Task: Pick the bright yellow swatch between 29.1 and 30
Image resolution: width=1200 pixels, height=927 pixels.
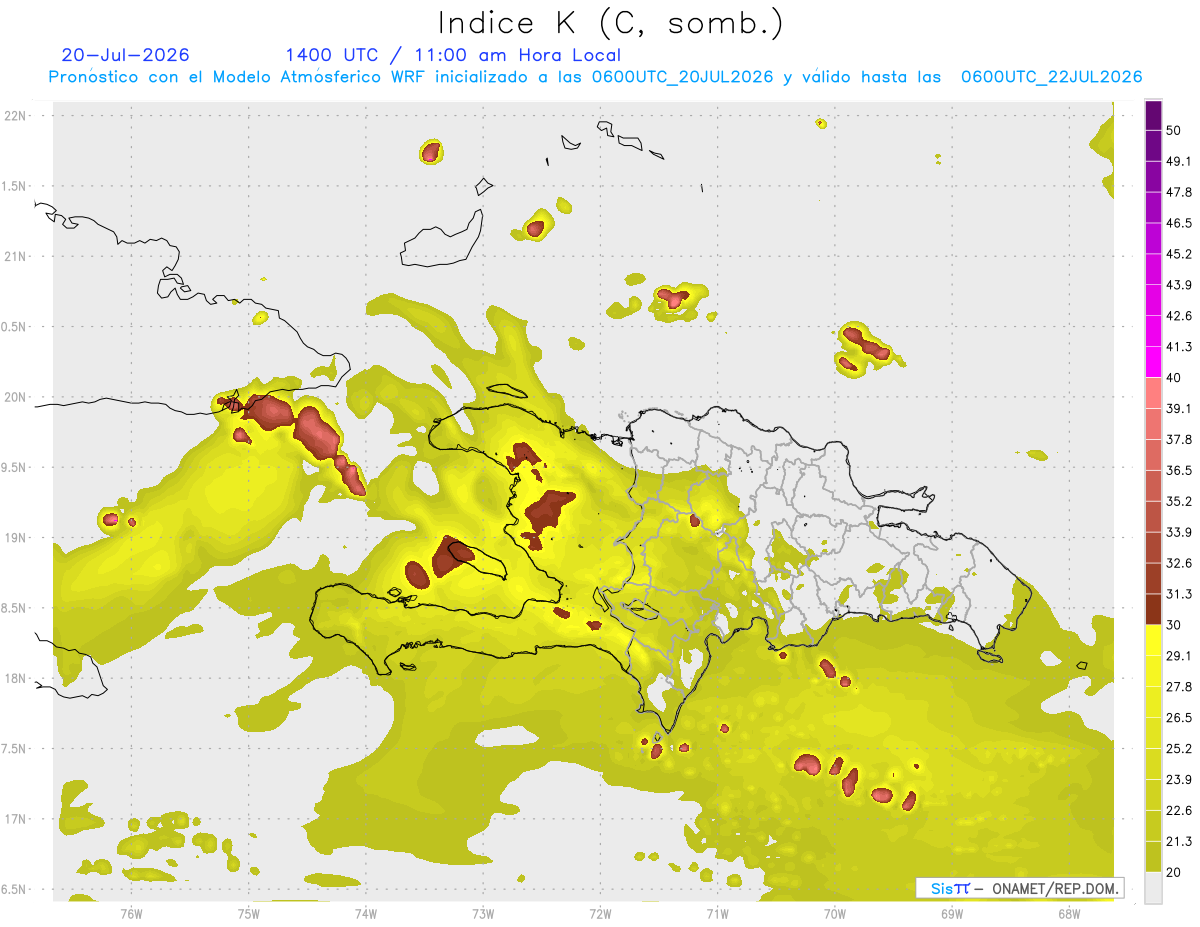Action: (1153, 640)
